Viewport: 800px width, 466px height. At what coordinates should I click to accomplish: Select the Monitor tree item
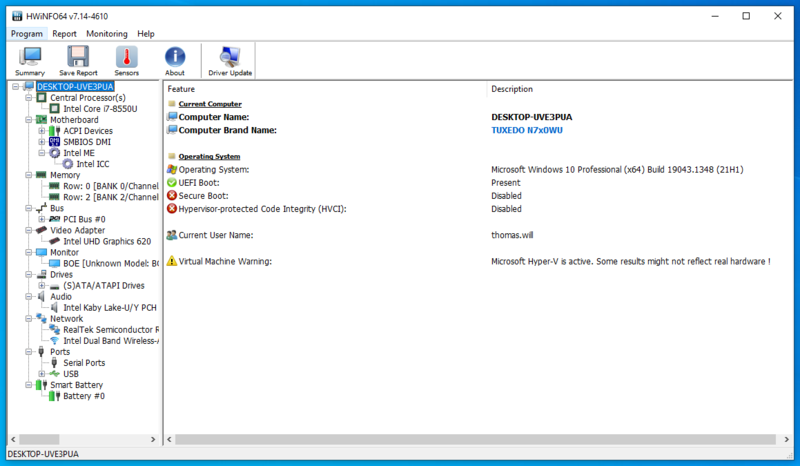[64, 253]
